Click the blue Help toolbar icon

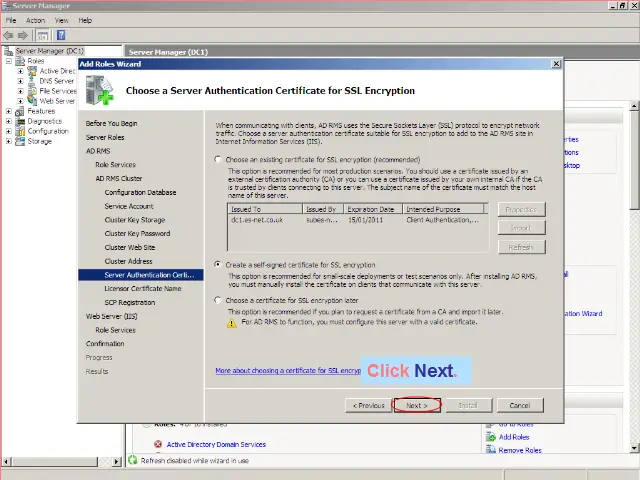pyautogui.click(x=61, y=36)
